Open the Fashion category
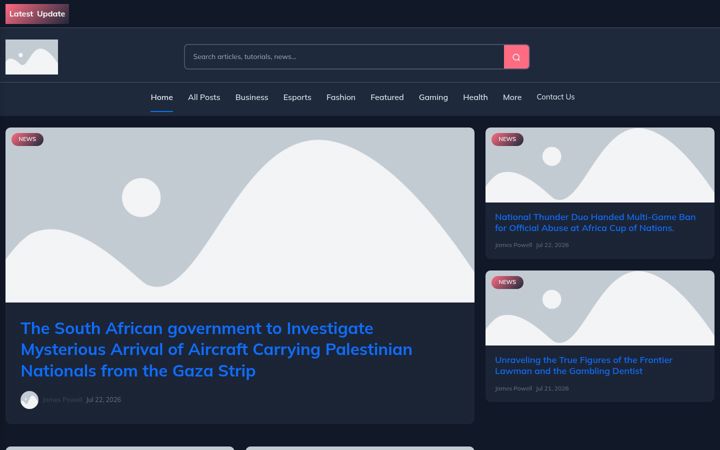 tap(341, 97)
